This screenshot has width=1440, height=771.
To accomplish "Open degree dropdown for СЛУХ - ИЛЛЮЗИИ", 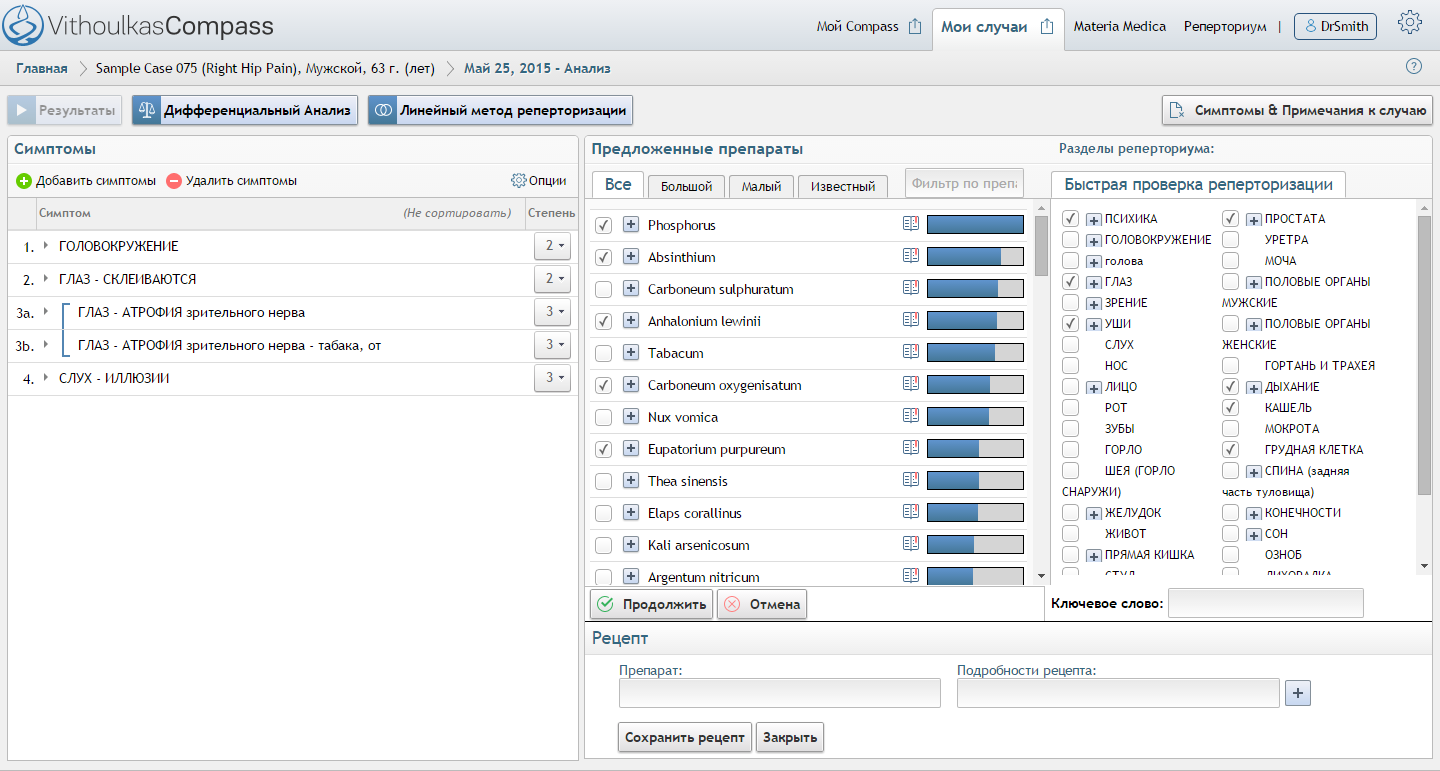I will pyautogui.click(x=553, y=377).
